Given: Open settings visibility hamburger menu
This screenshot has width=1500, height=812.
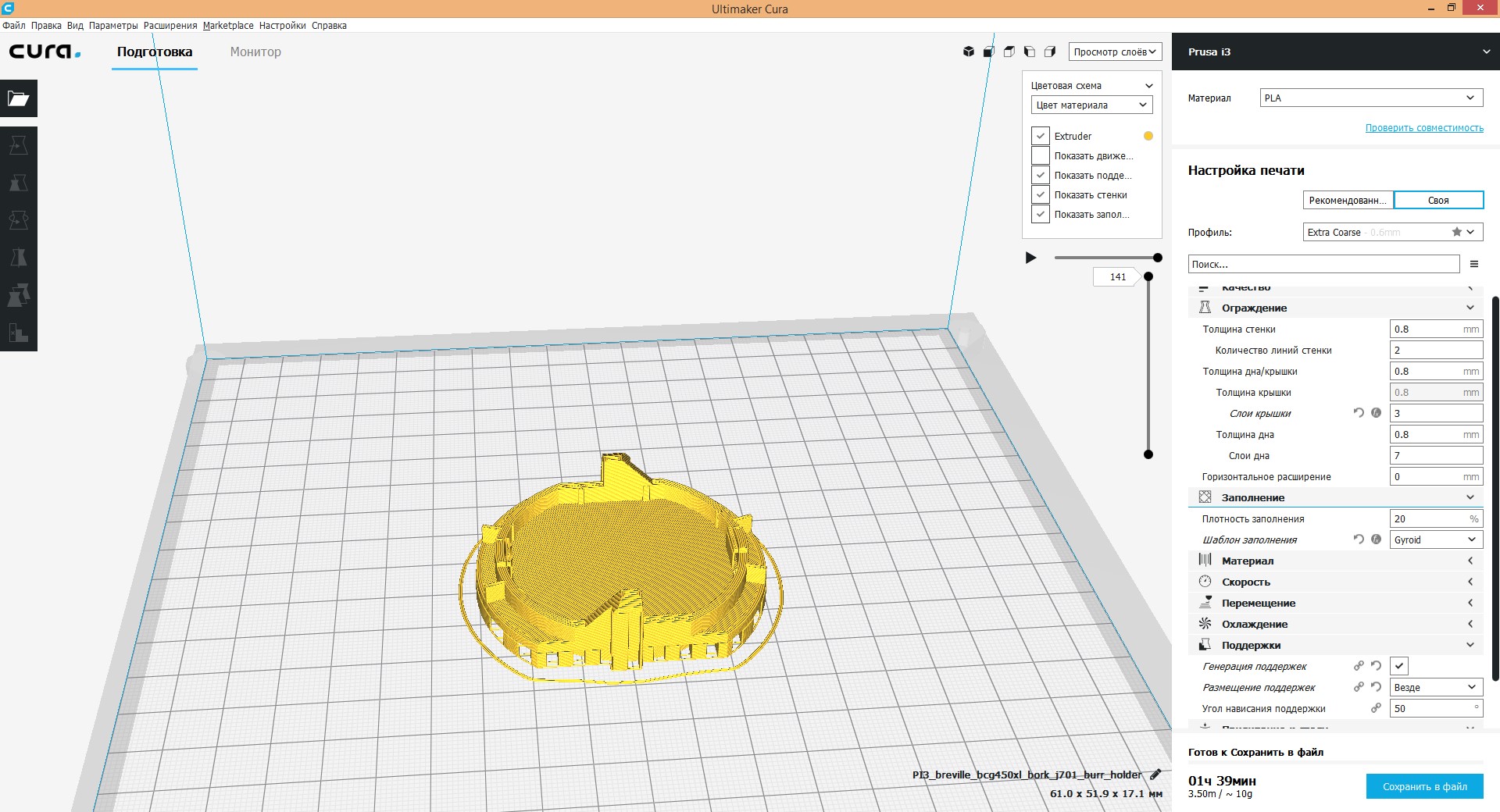Looking at the screenshot, I should coord(1474,264).
